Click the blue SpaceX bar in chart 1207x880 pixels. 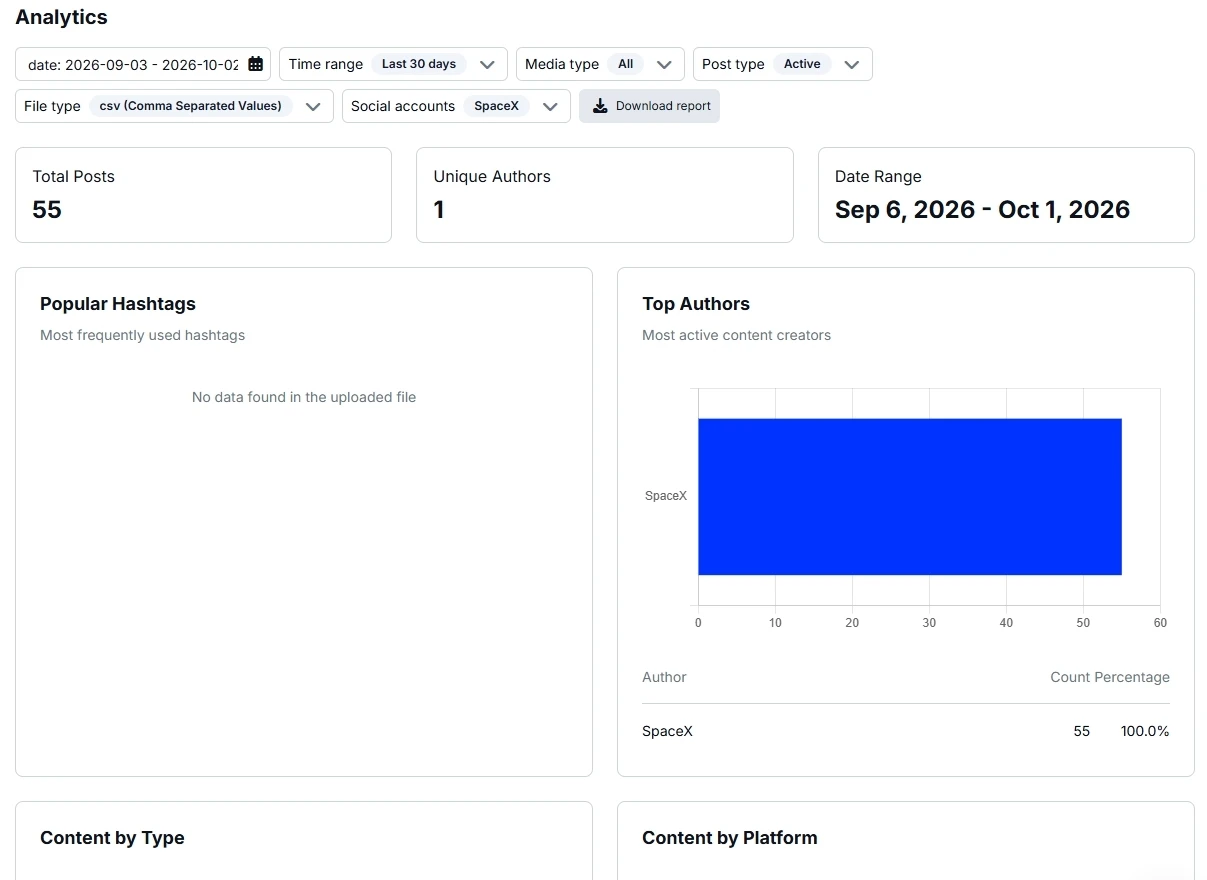tap(910, 497)
